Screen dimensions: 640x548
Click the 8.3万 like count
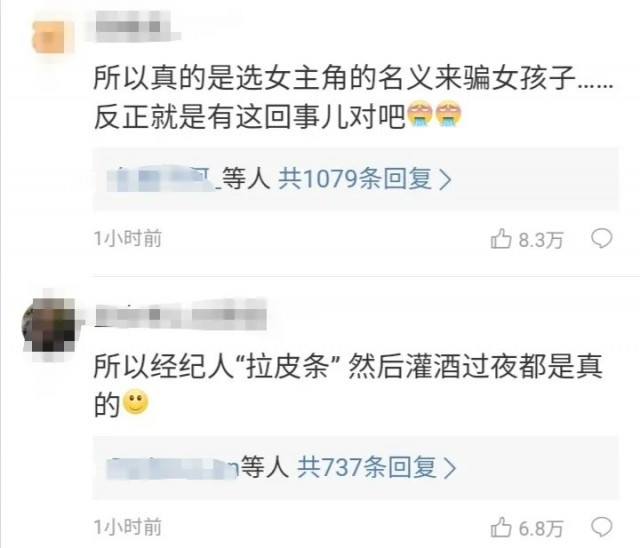click(x=541, y=240)
